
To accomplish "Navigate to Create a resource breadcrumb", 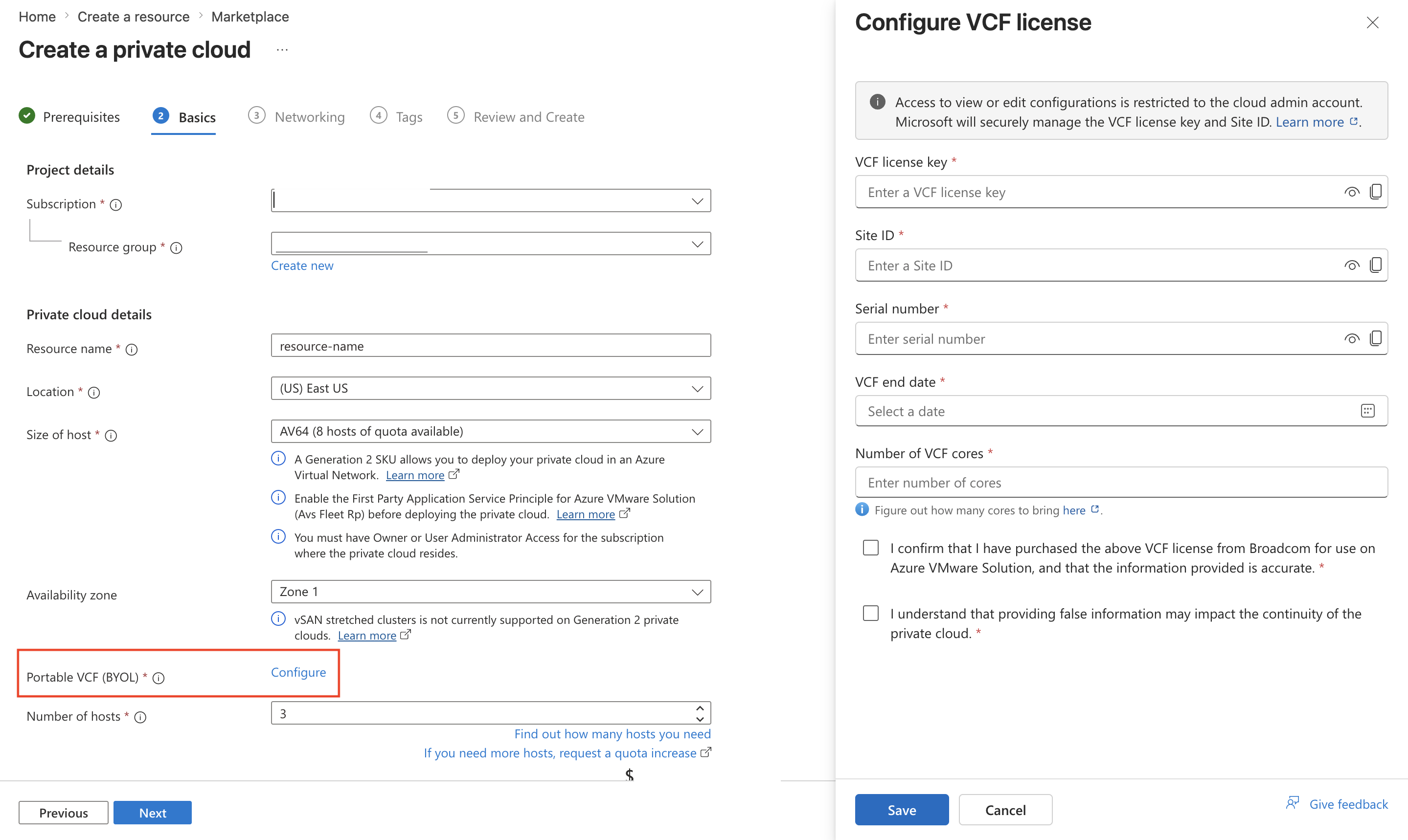I will 133,17.
